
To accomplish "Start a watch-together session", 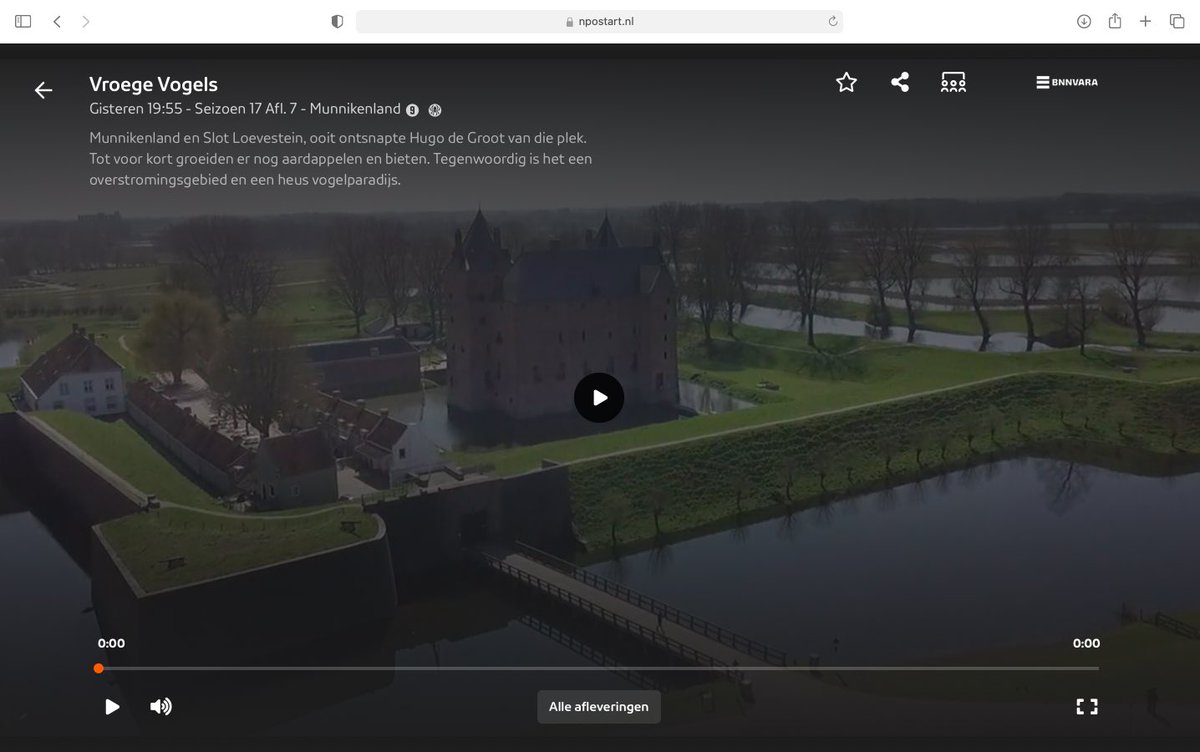I will point(952,81).
